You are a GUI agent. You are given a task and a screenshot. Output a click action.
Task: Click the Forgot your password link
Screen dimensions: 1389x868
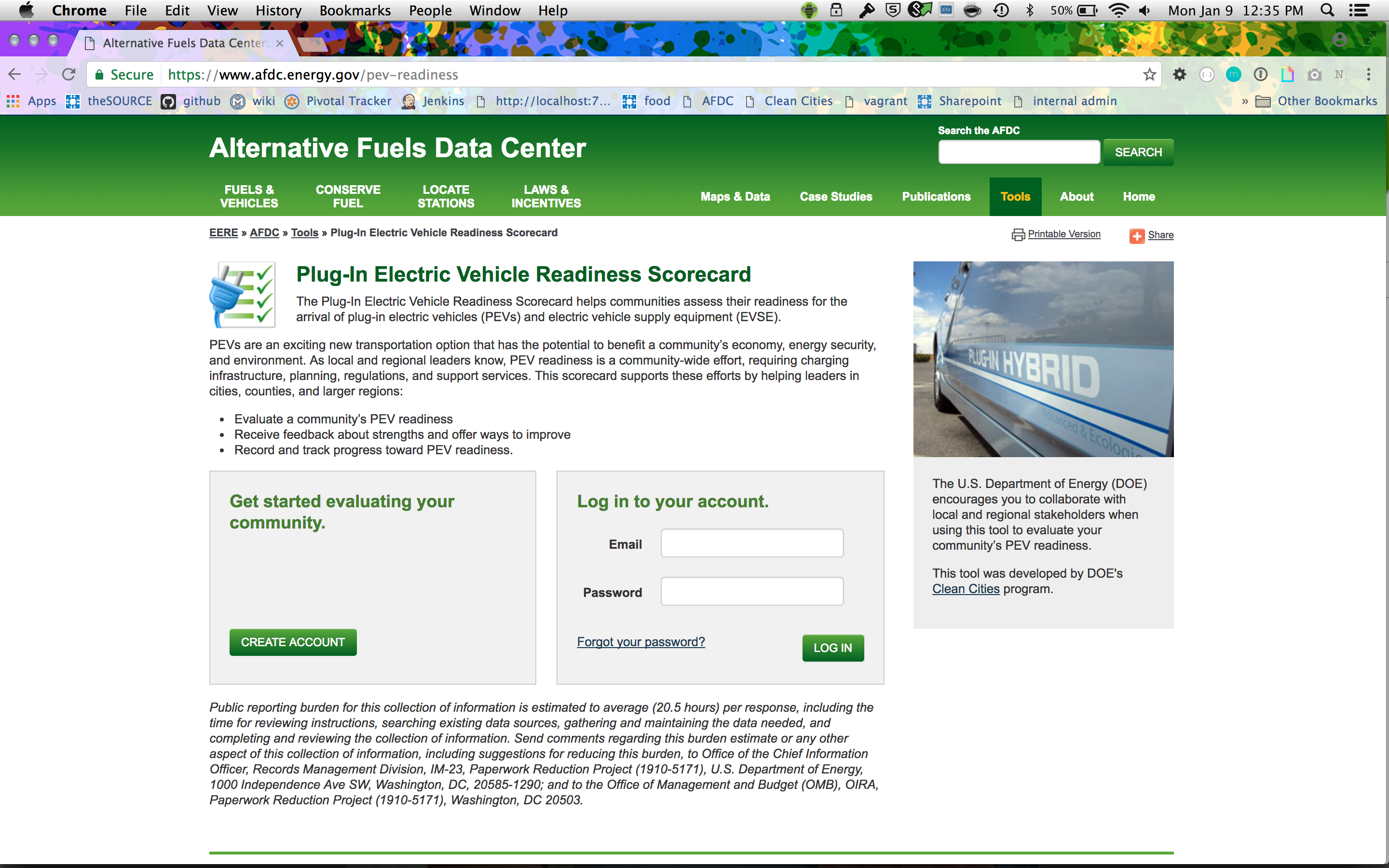pos(640,642)
